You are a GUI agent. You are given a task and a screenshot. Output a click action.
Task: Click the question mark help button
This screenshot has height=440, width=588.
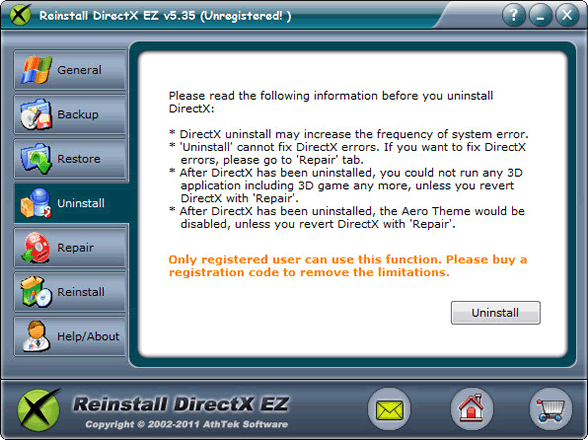click(x=513, y=15)
